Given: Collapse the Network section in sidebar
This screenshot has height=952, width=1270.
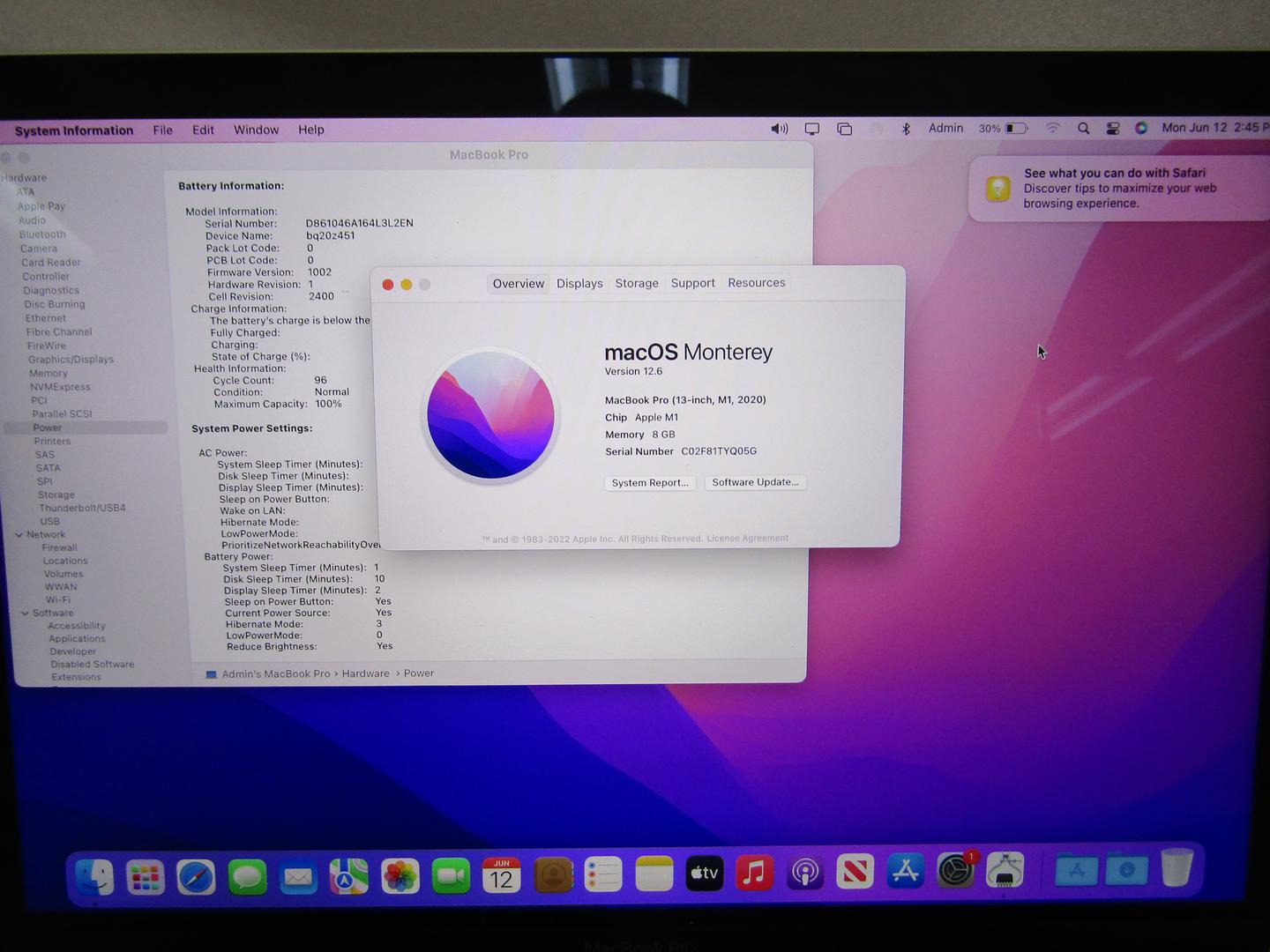Looking at the screenshot, I should [x=19, y=535].
